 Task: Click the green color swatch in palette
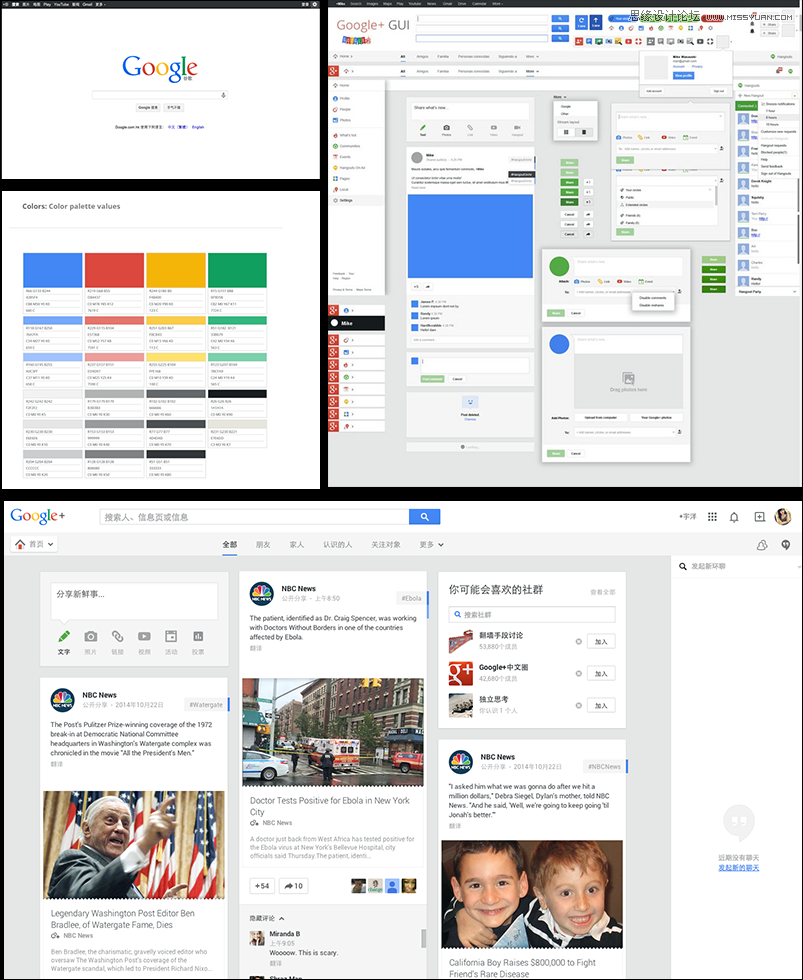[x=237, y=270]
